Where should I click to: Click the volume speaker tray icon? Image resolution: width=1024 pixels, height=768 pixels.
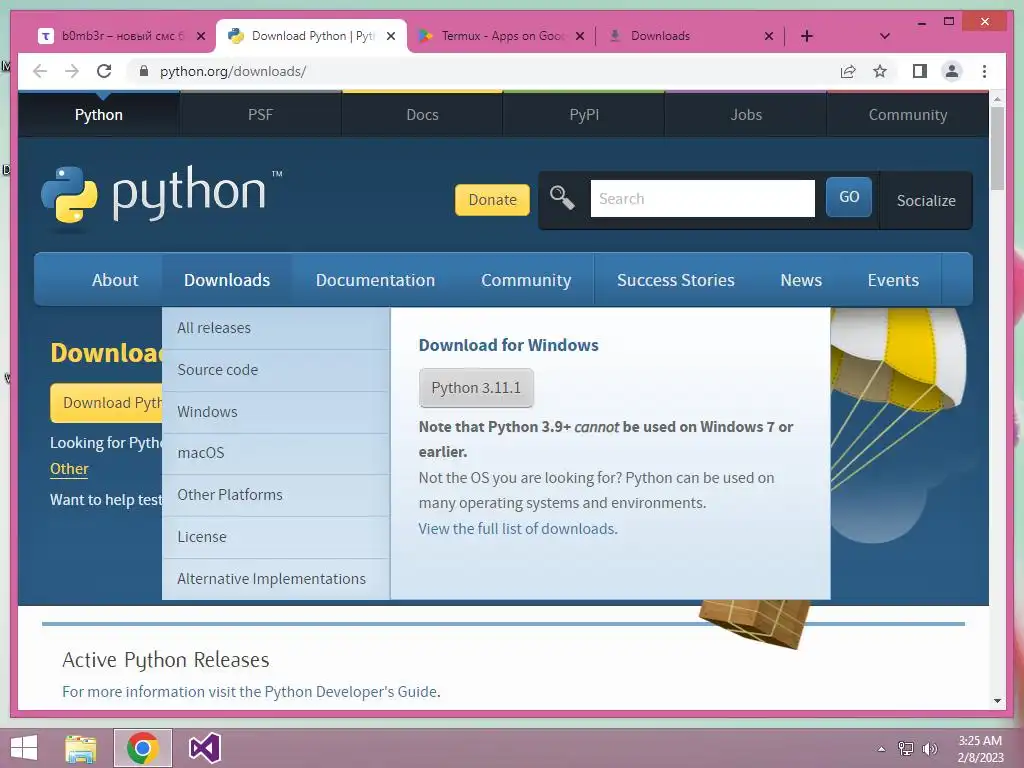(930, 748)
